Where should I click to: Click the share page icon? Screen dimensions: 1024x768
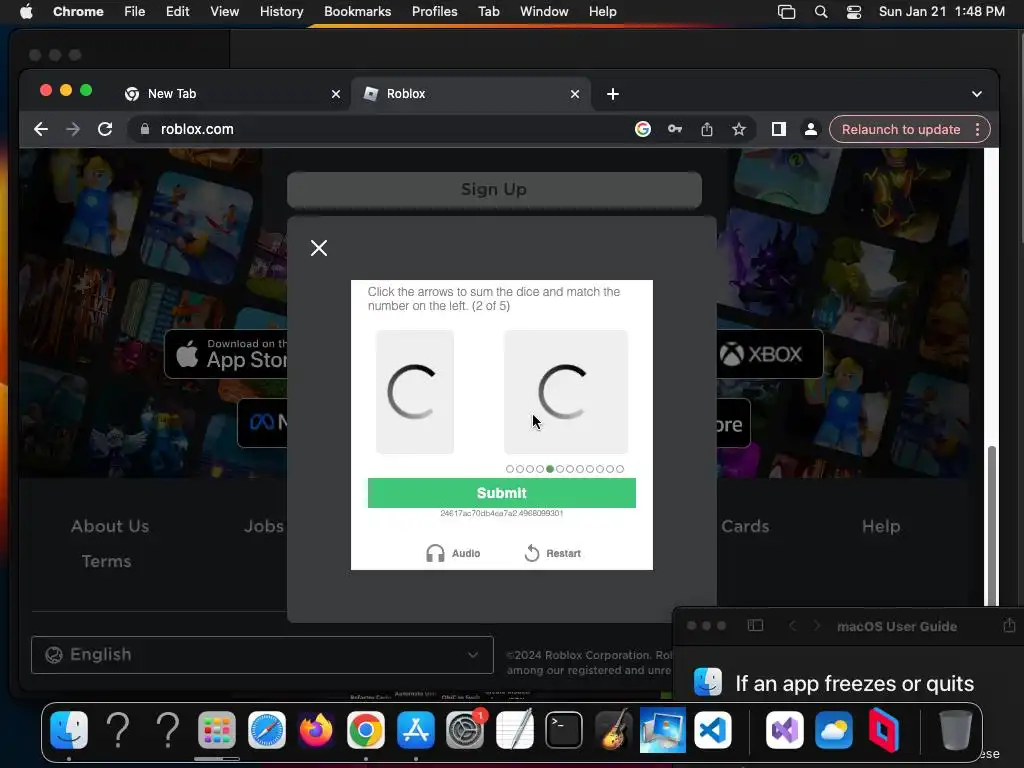coord(707,129)
